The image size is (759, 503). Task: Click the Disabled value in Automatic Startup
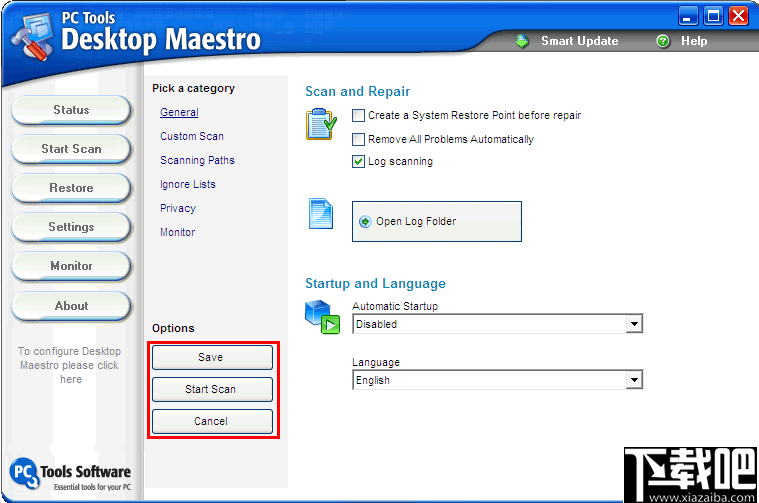point(376,324)
